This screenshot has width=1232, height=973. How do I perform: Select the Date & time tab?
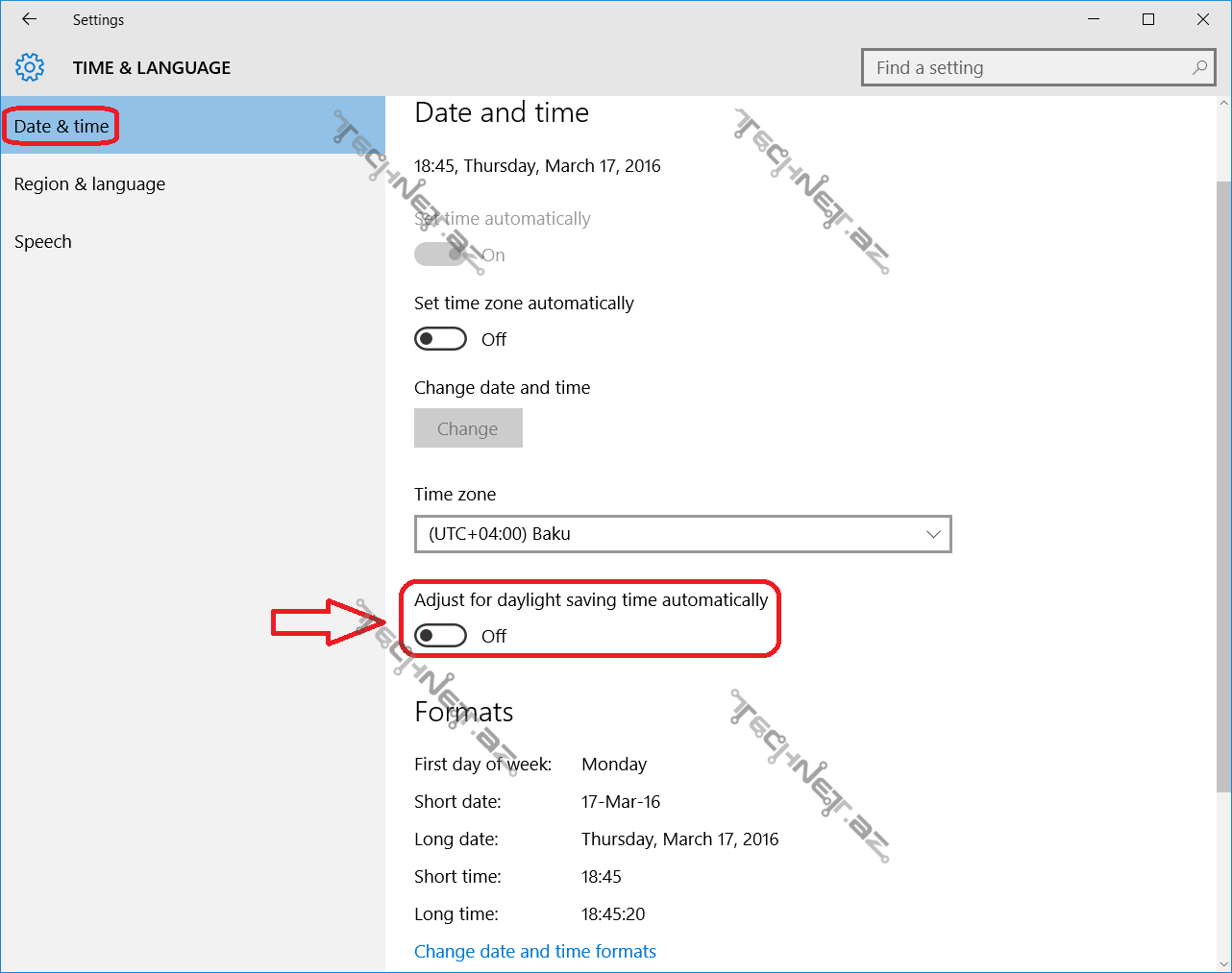tap(62, 126)
